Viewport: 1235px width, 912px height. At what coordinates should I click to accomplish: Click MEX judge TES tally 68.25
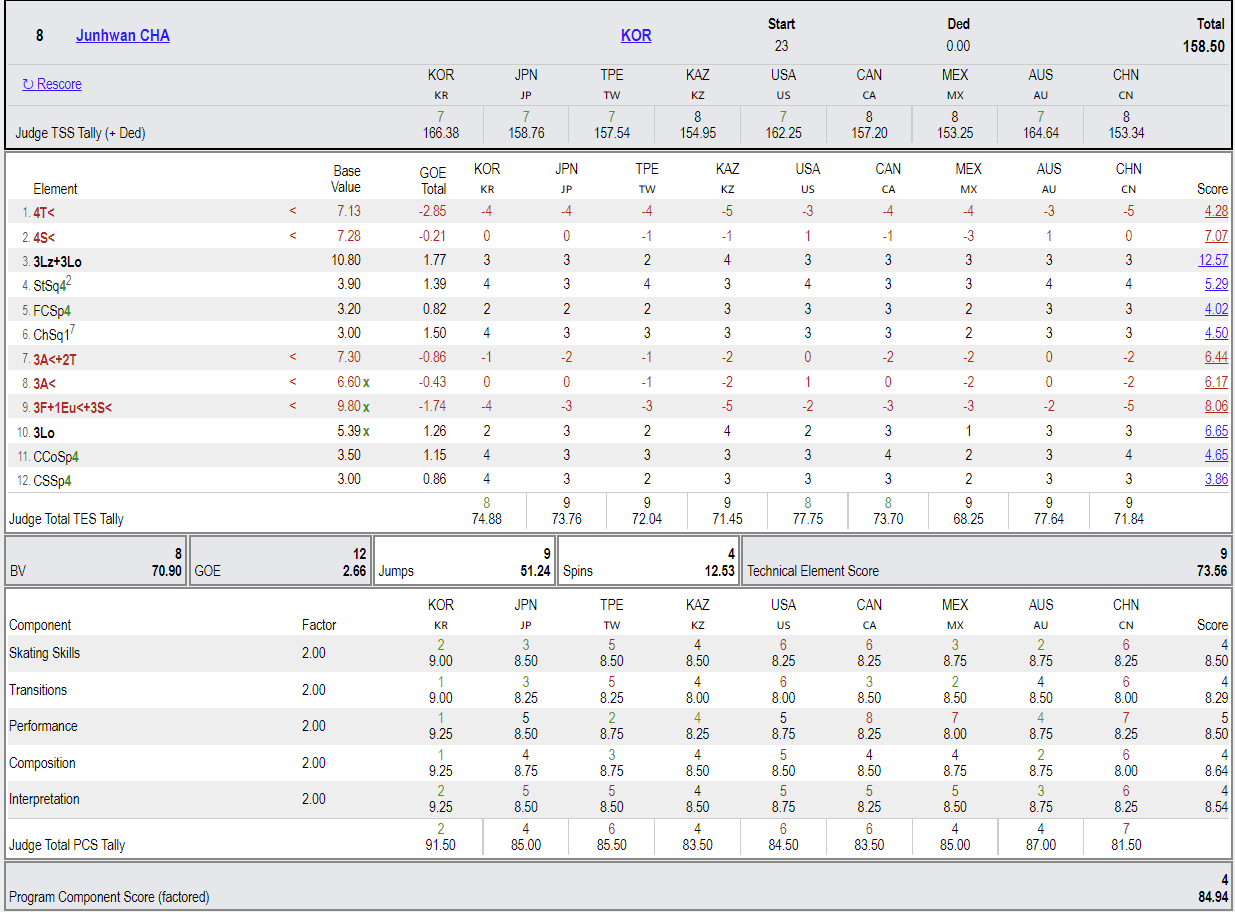pos(968,519)
